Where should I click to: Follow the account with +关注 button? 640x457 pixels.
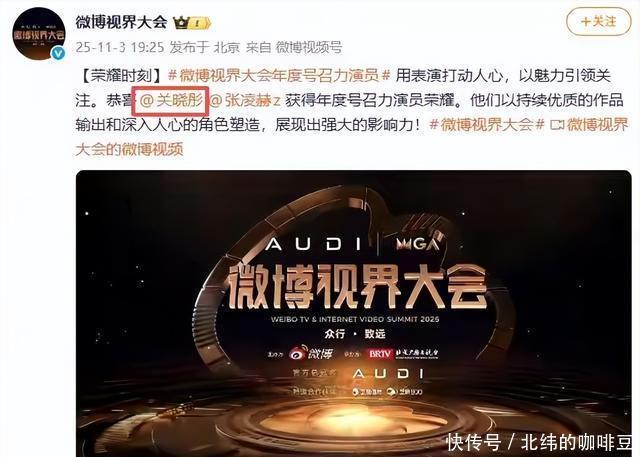point(598,22)
